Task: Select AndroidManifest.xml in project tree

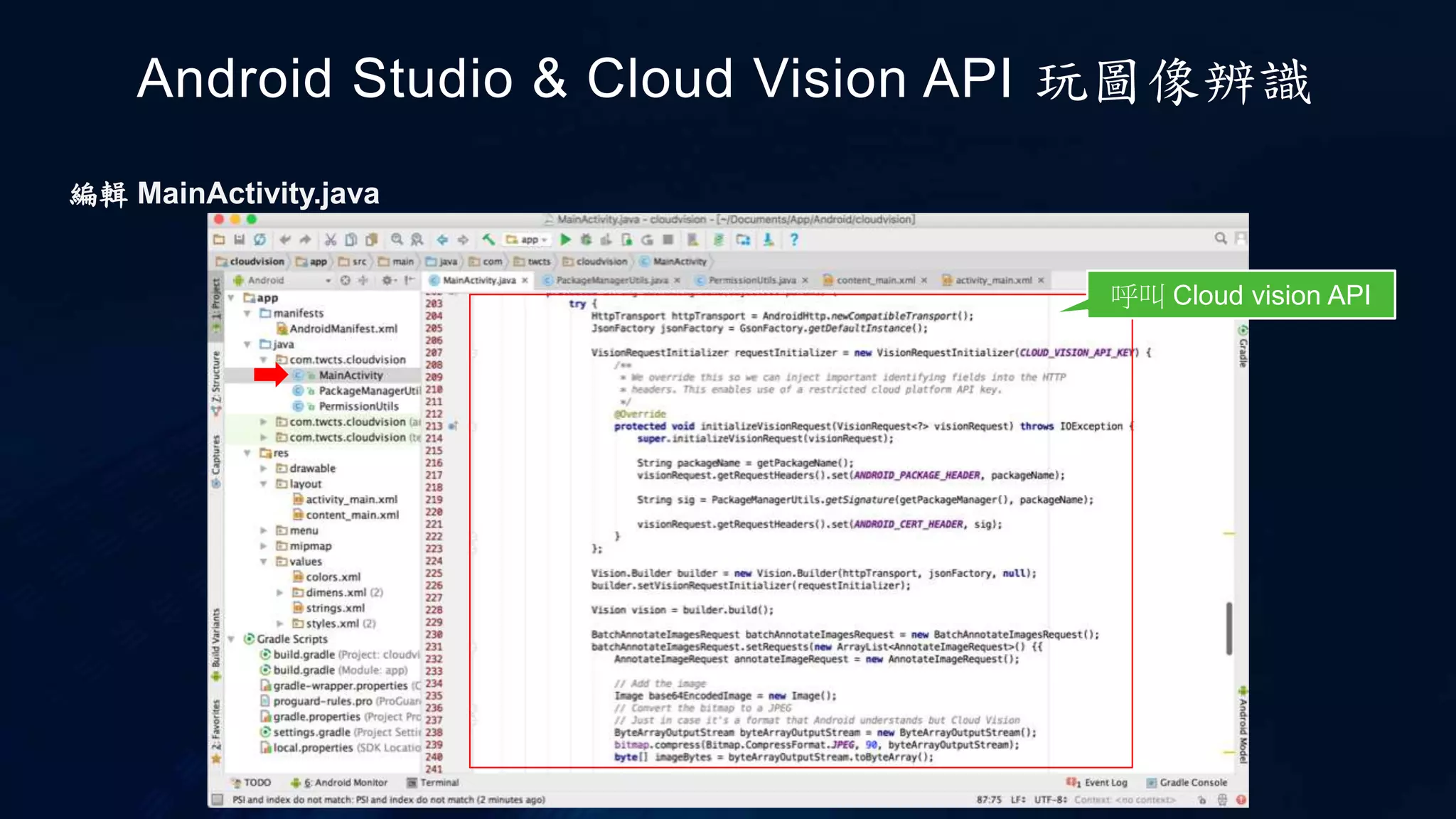Action: pyautogui.click(x=337, y=329)
